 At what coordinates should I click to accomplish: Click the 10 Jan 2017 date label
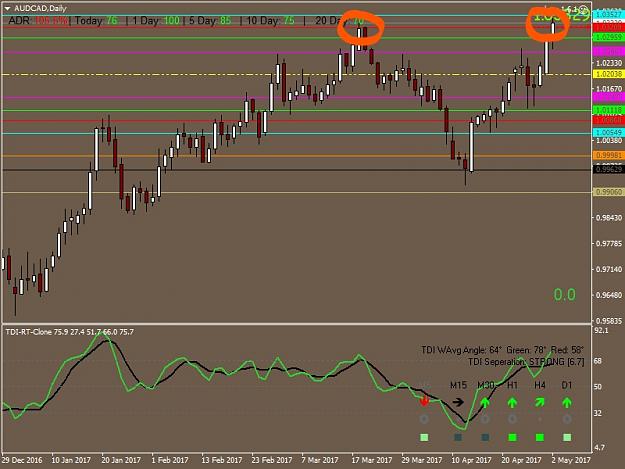pos(71,460)
